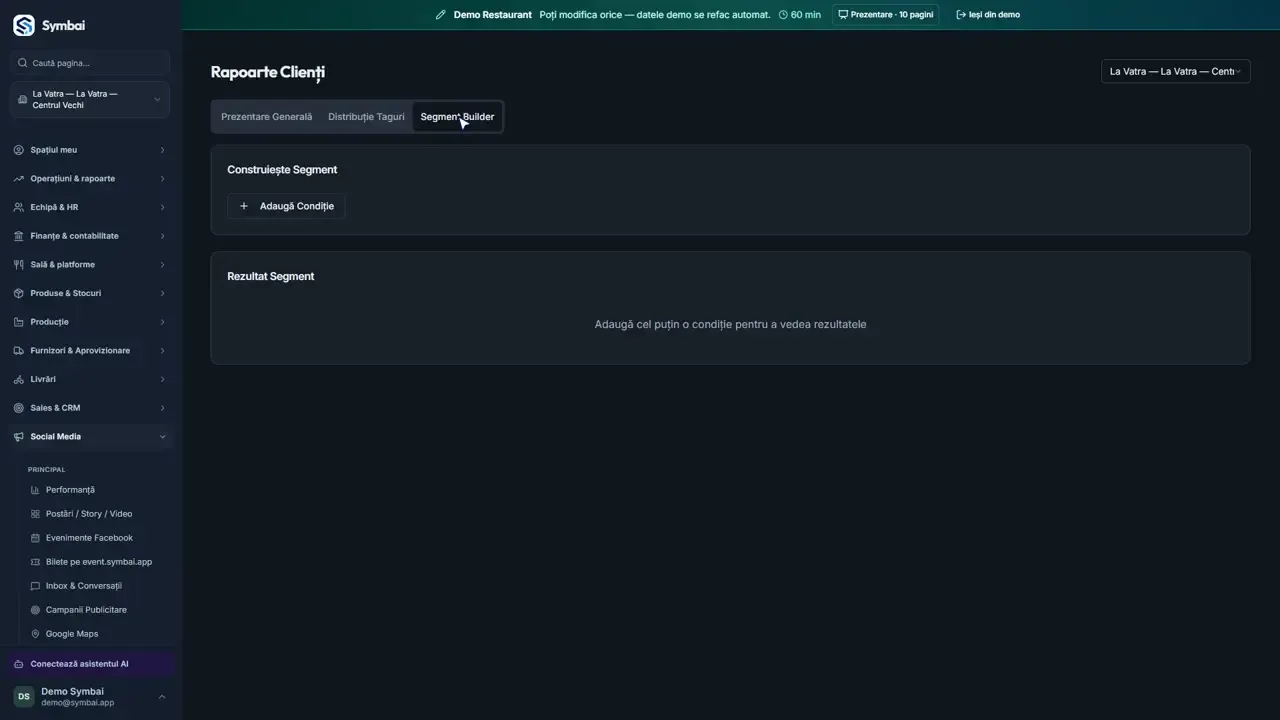Viewport: 1280px width, 720px height.
Task: Click the Finanțe & contabilitate bank icon
Action: 19,236
